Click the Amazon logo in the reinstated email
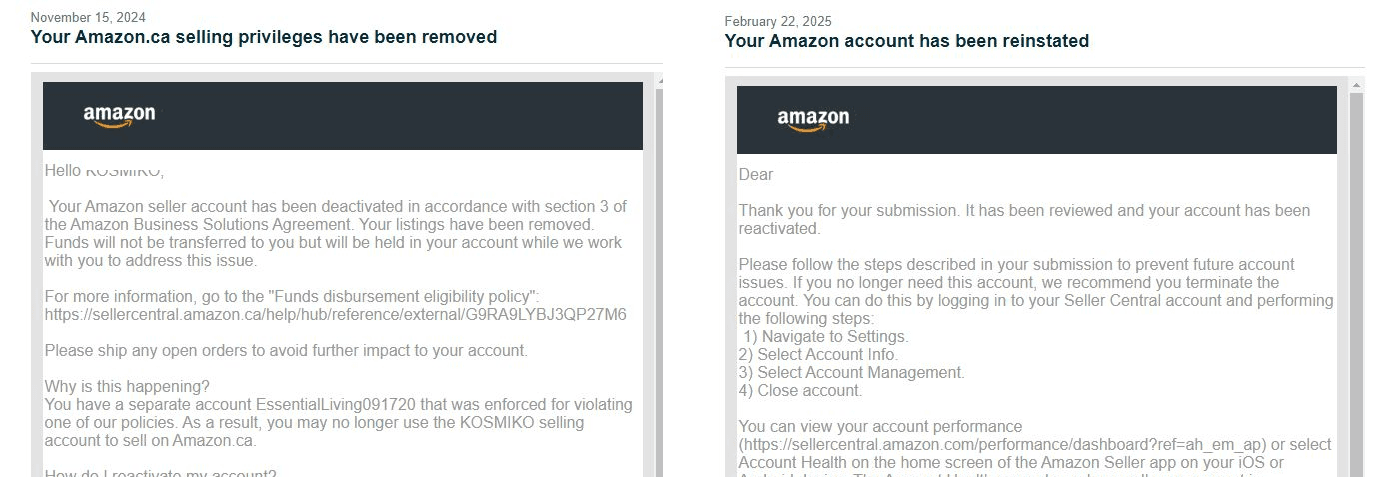 point(813,120)
